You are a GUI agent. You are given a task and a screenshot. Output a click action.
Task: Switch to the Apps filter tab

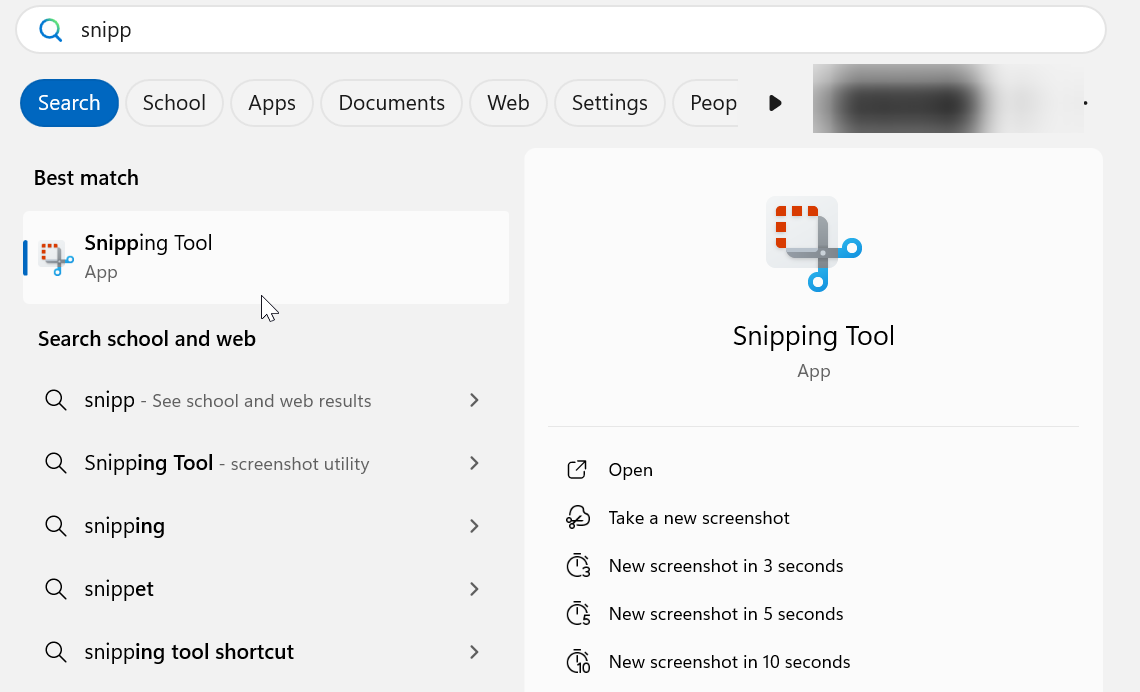pyautogui.click(x=272, y=103)
